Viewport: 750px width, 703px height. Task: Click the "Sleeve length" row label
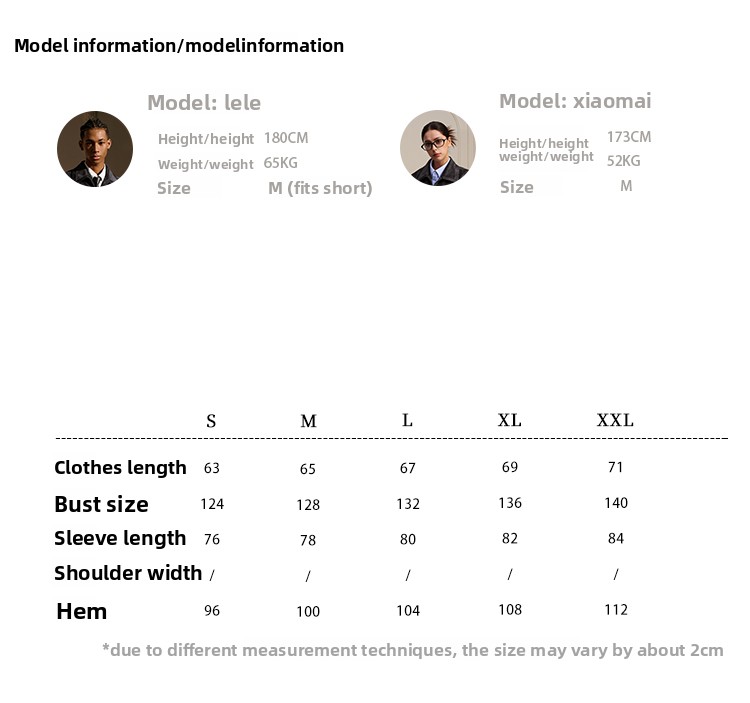click(x=120, y=538)
